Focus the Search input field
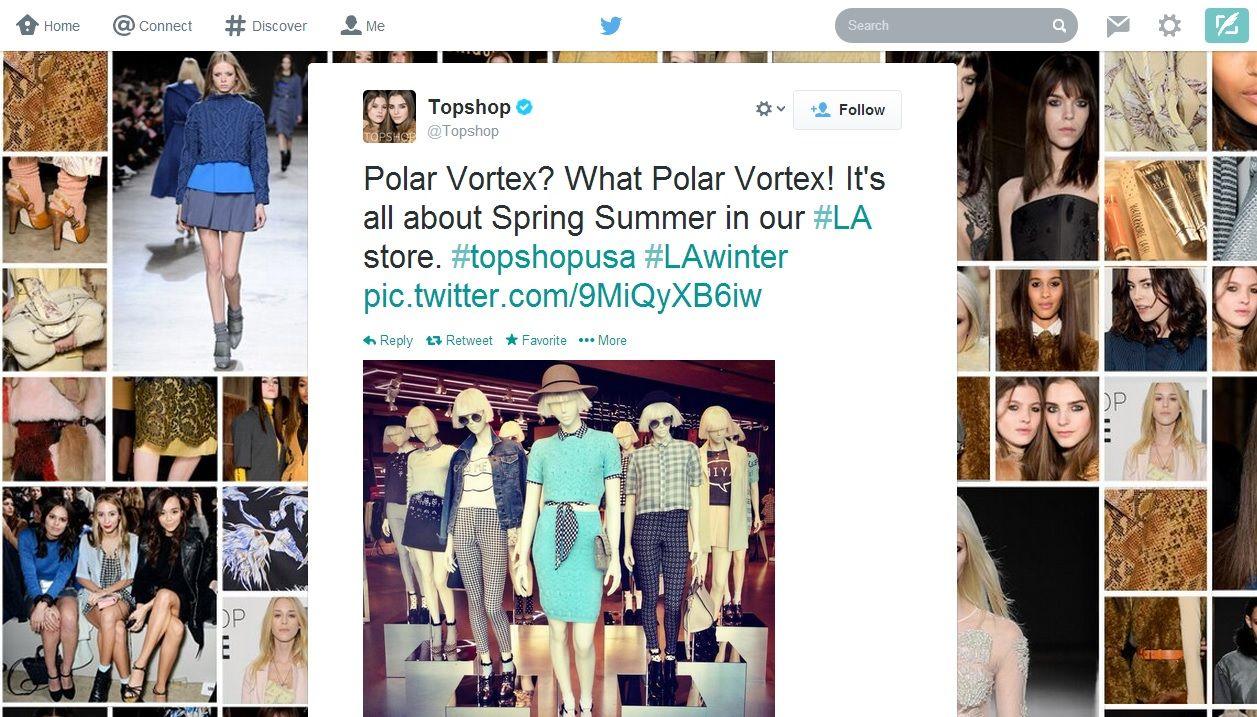This screenshot has width=1257, height=717. point(945,26)
